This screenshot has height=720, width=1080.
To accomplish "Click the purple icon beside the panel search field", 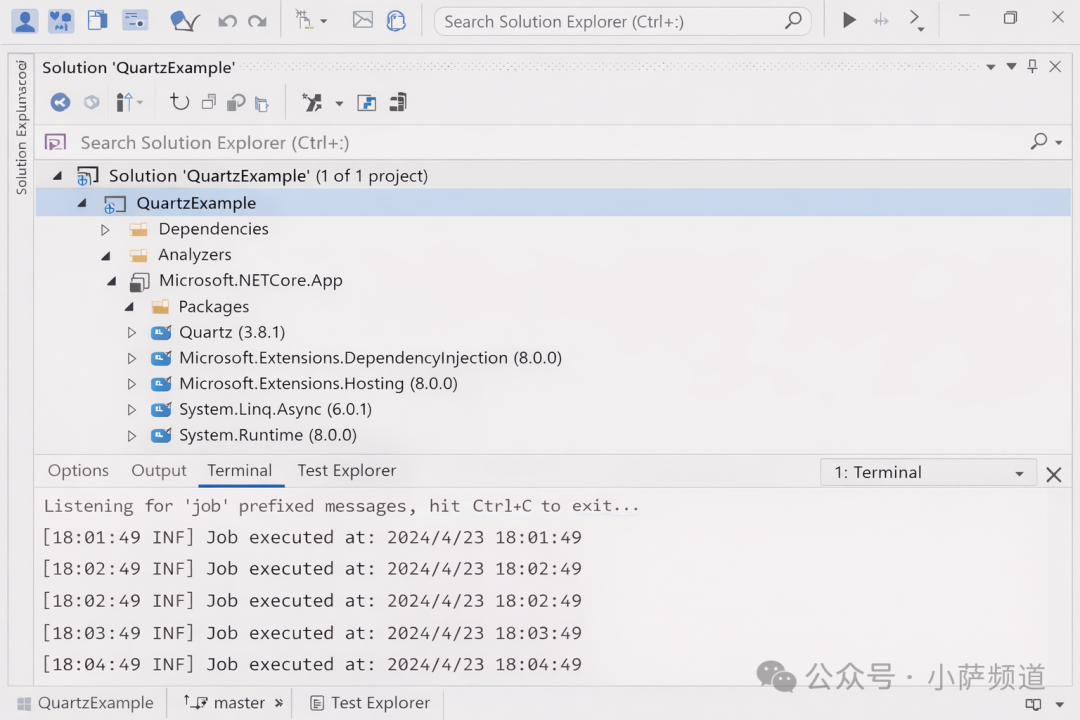I will point(55,143).
